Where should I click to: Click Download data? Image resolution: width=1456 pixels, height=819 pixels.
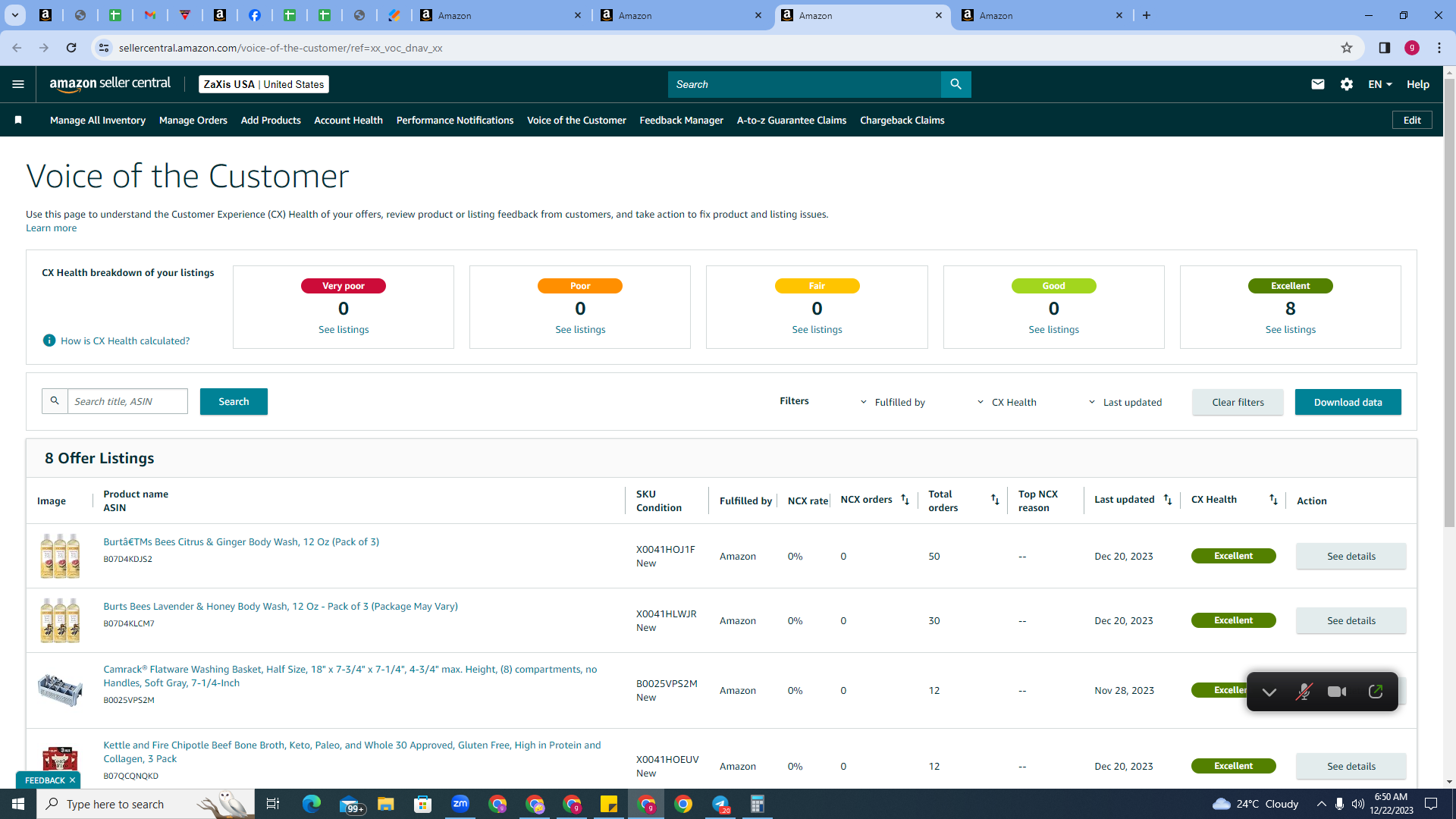[1348, 402]
